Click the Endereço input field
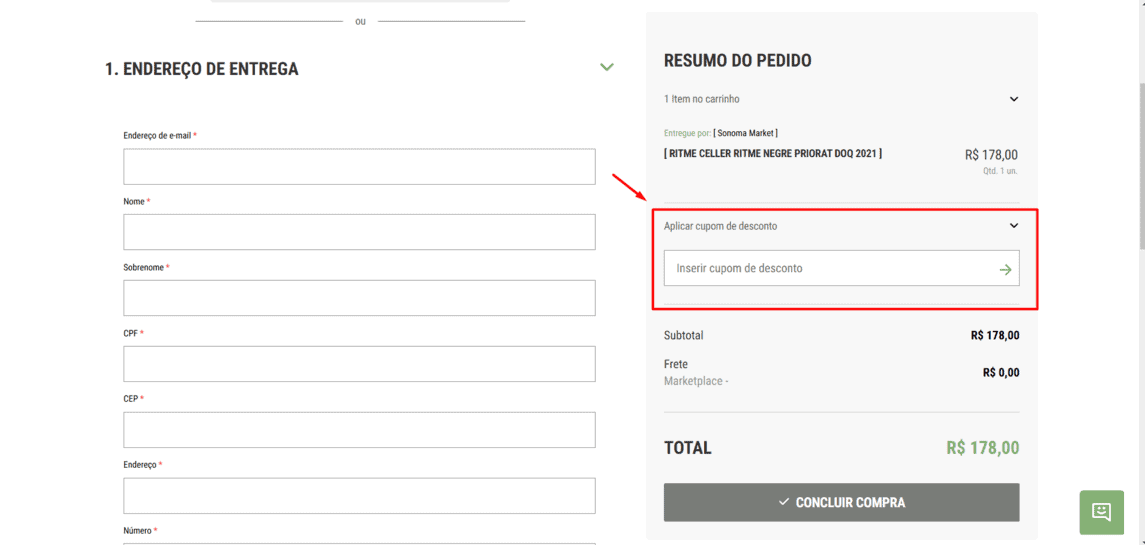 [x=359, y=496]
